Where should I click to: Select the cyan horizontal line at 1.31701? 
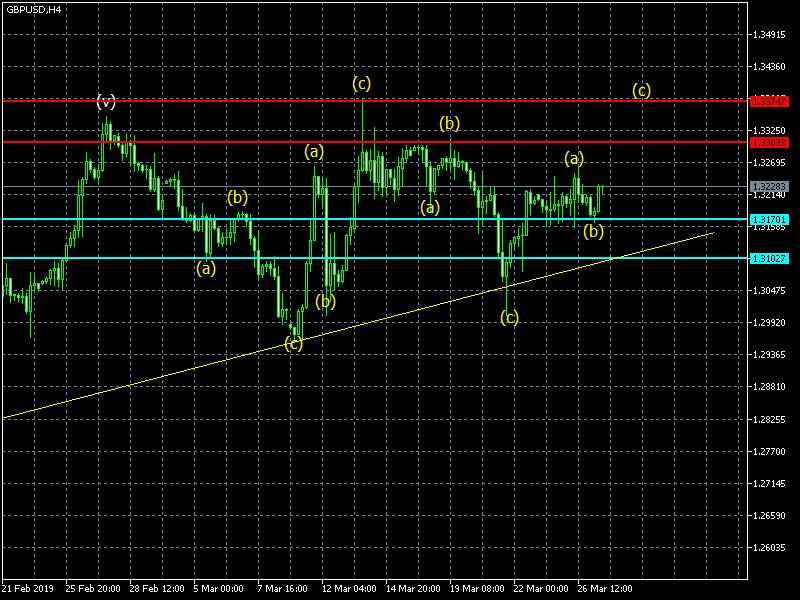[x=375, y=219]
